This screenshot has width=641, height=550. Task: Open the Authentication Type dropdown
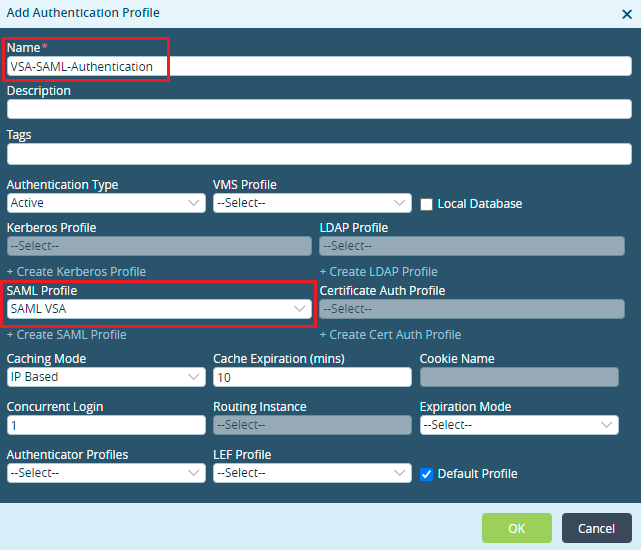[x=106, y=203]
